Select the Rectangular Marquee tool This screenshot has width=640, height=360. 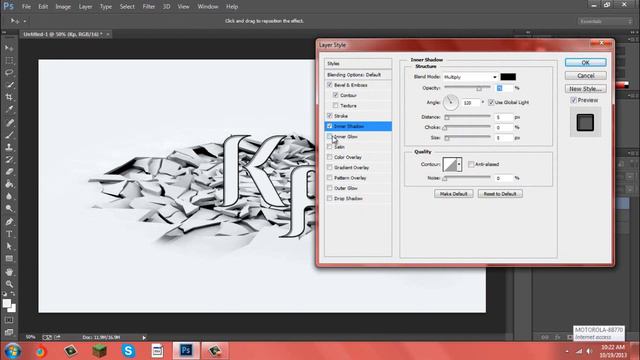[9, 60]
